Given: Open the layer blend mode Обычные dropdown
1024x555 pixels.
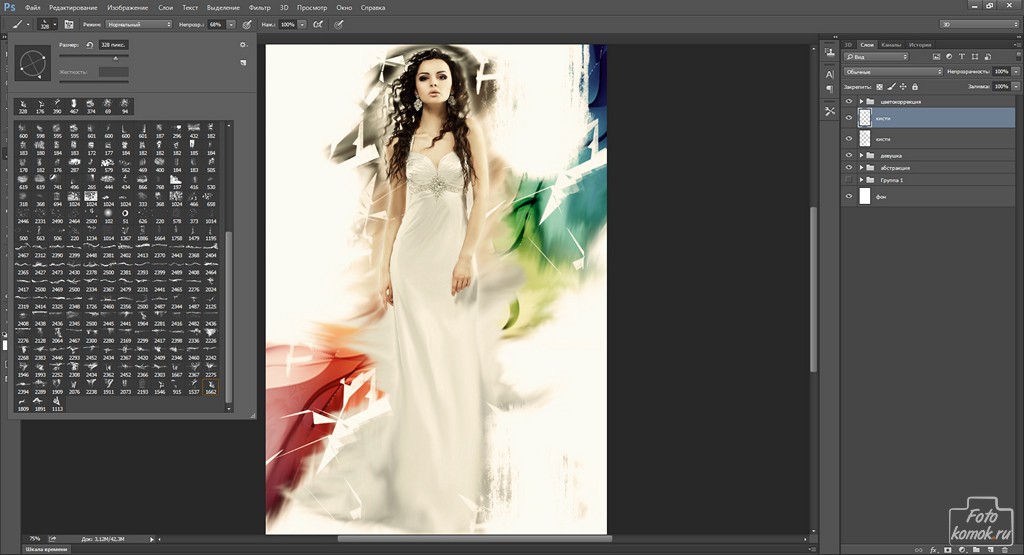Looking at the screenshot, I should tap(892, 72).
